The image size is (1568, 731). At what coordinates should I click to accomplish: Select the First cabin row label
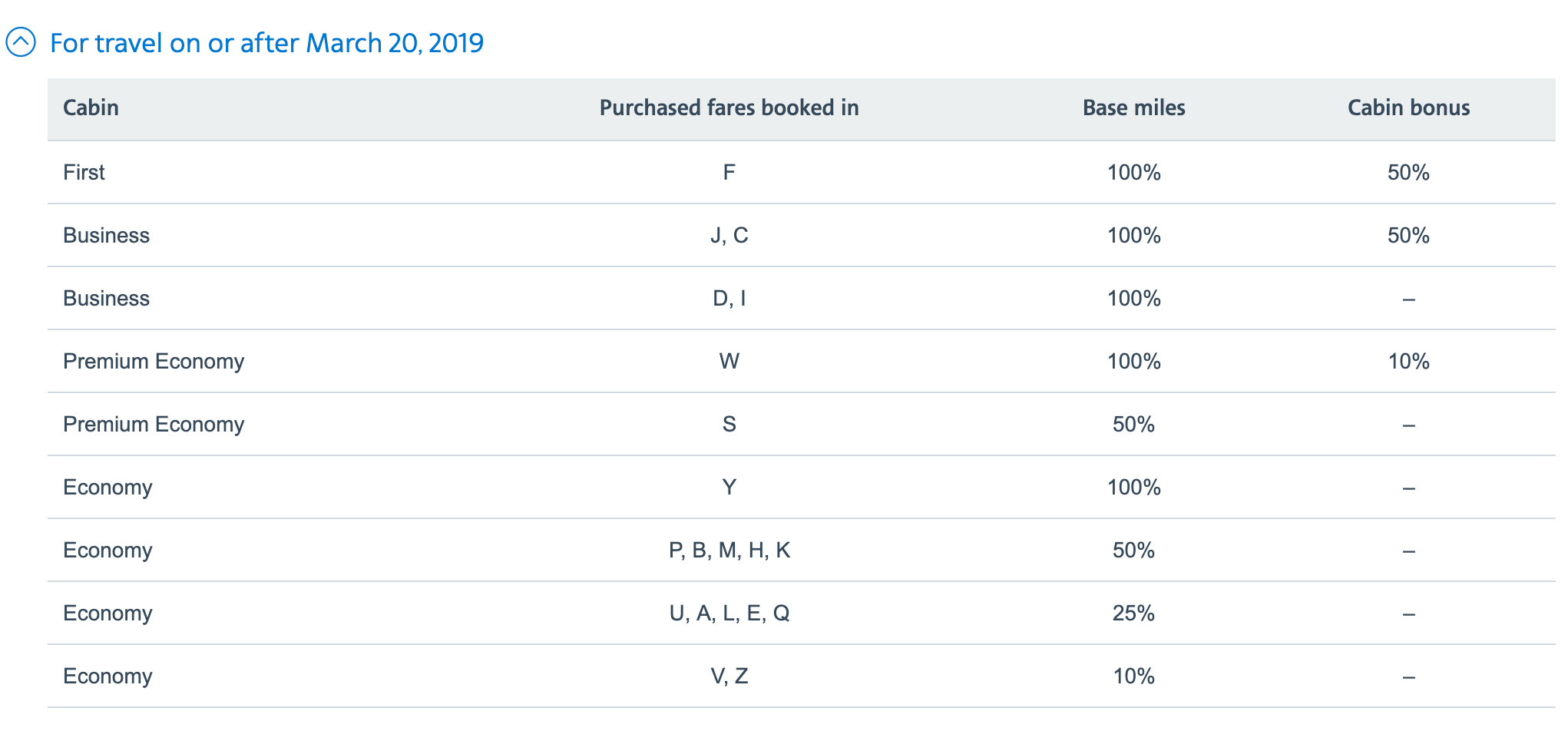(x=84, y=172)
